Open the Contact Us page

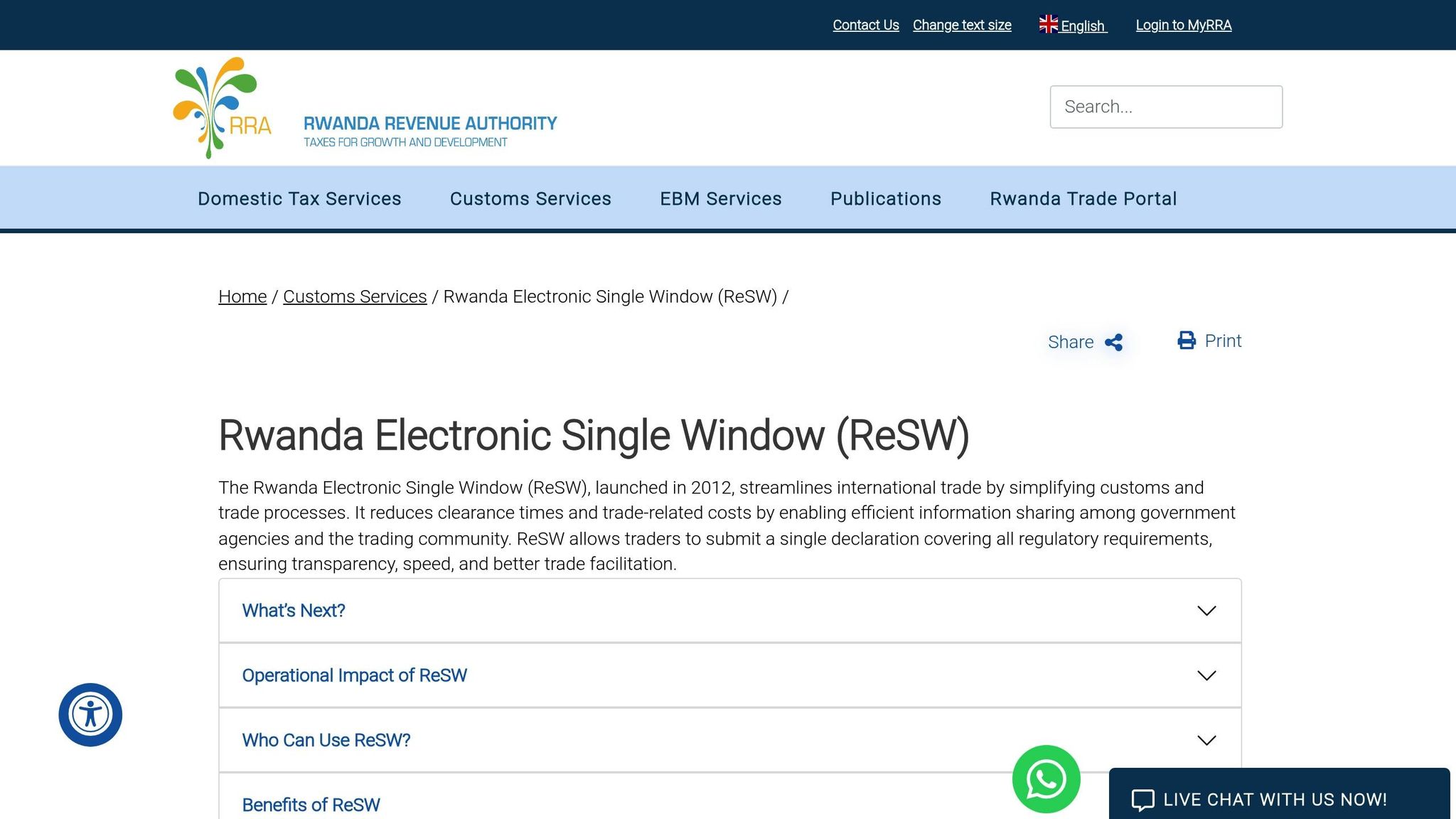865,25
